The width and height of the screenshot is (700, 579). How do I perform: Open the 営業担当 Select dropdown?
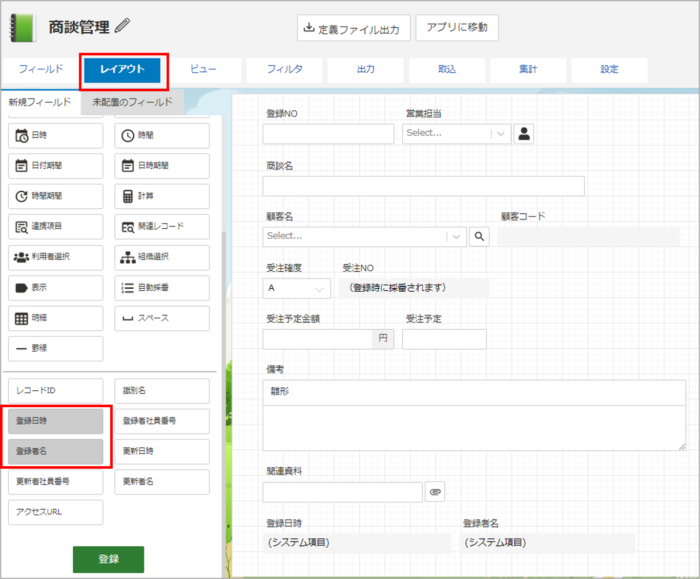[456, 134]
